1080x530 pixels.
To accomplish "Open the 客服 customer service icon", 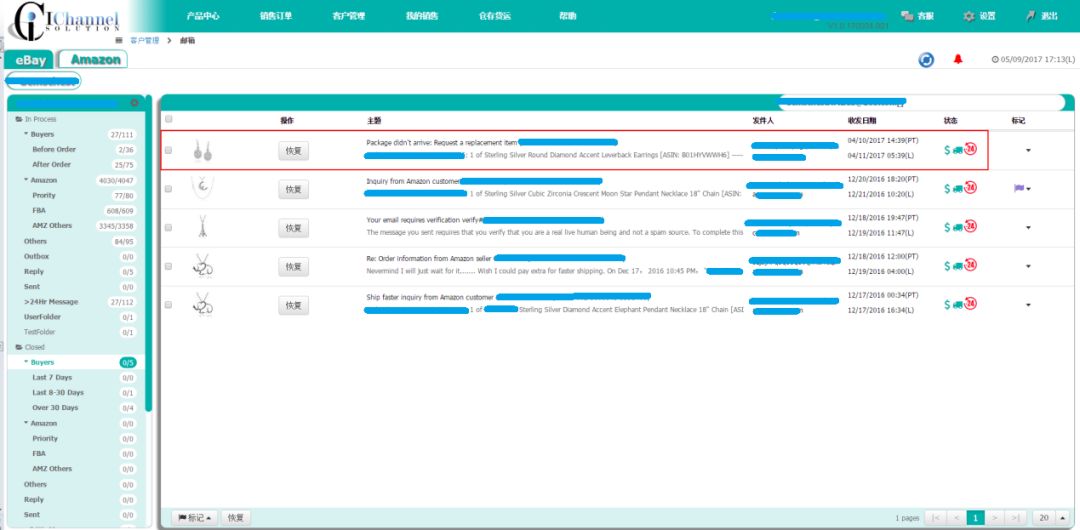I will (907, 16).
